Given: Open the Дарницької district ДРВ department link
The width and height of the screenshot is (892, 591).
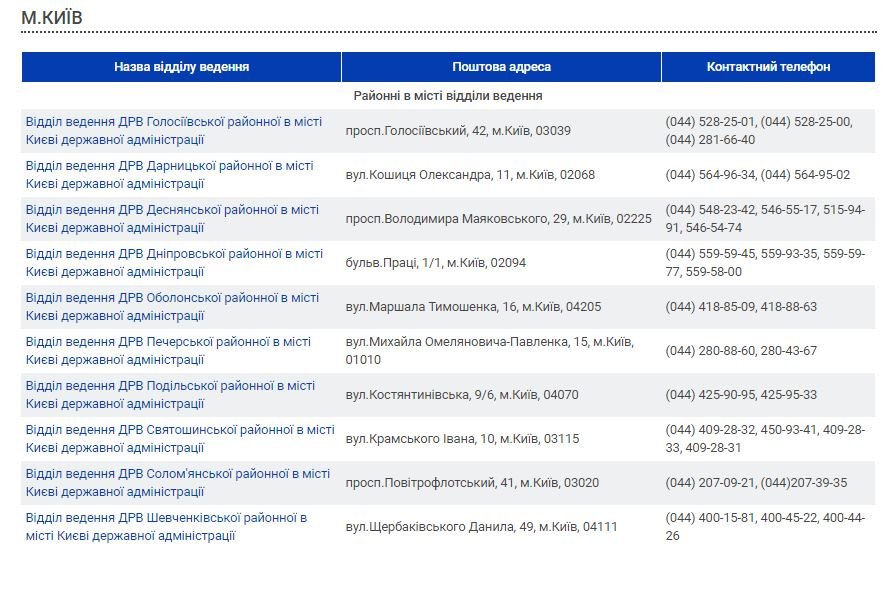Looking at the screenshot, I should coord(169,165).
